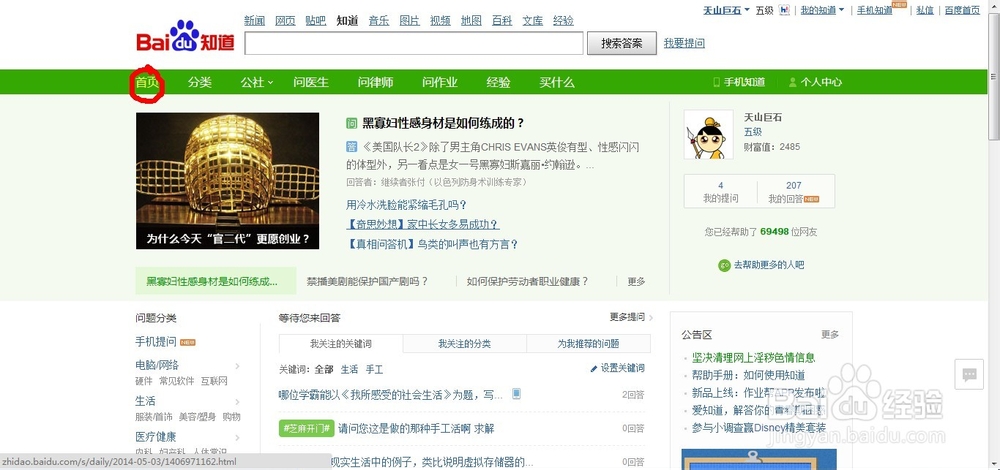Open the feedback chat bubble icon

click(969, 374)
